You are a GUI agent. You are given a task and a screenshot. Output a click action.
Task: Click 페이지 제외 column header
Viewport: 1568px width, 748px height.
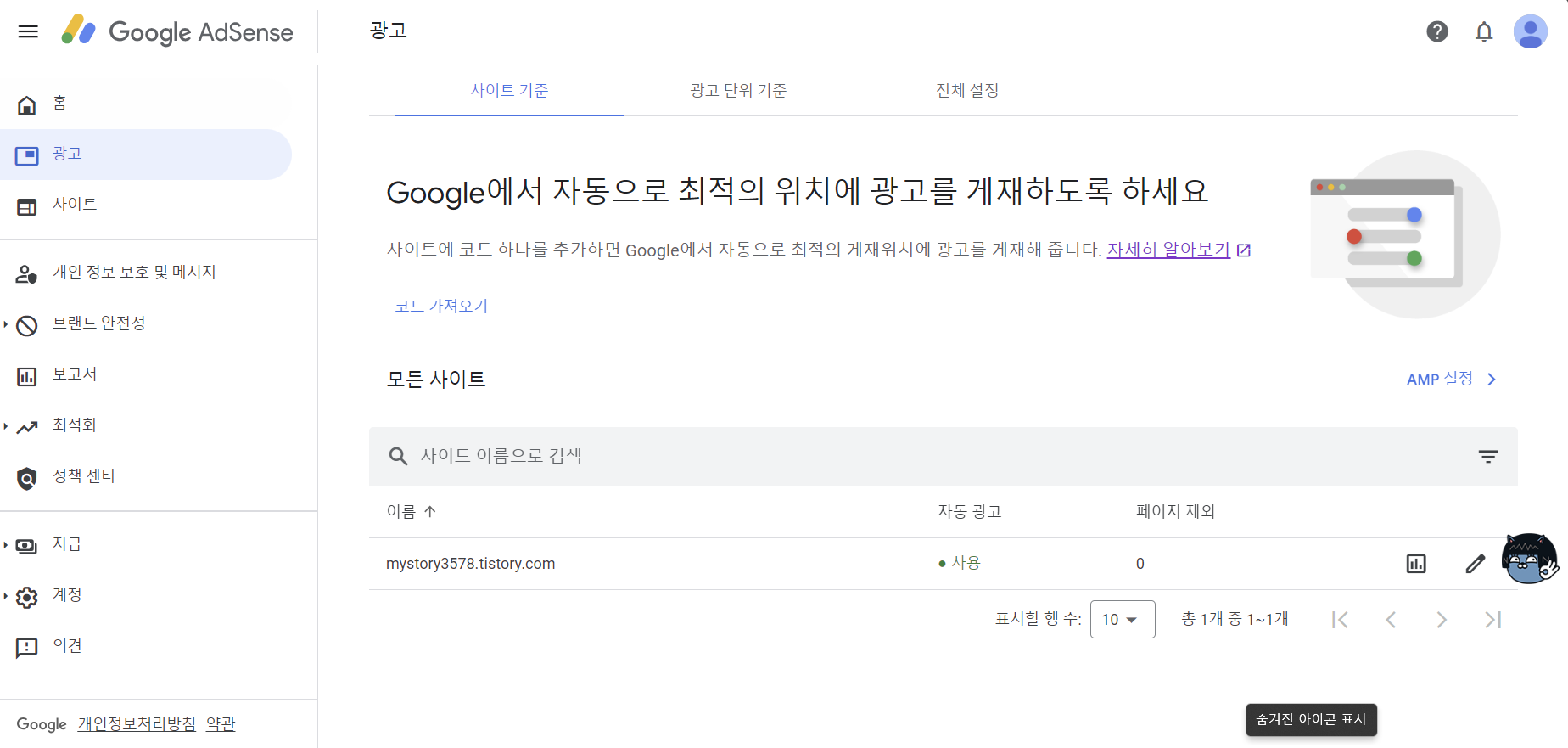pyautogui.click(x=1176, y=511)
